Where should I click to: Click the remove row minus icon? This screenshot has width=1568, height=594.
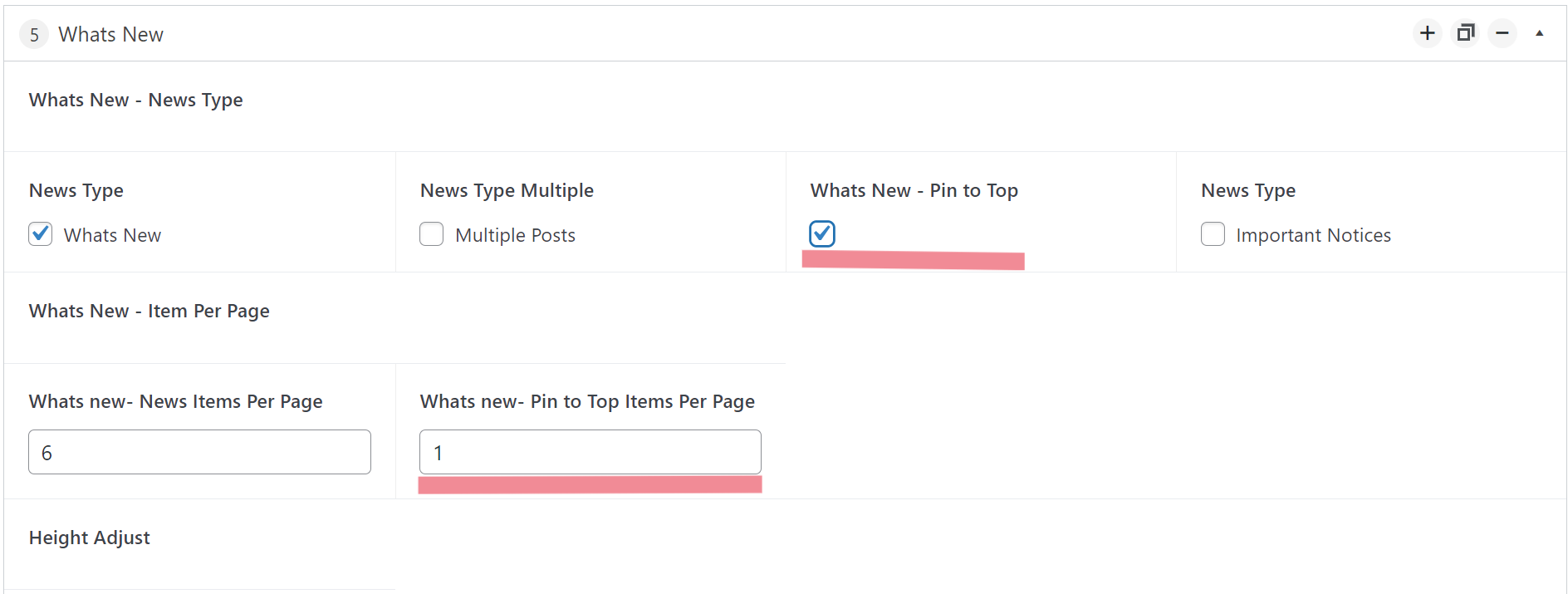[1502, 33]
